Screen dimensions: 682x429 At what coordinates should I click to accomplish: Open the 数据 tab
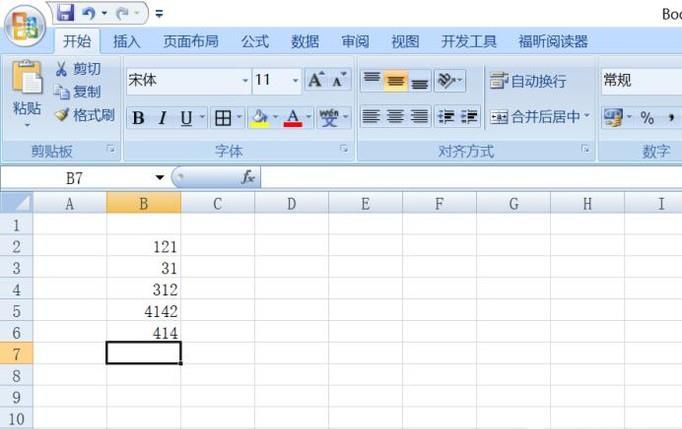coord(305,41)
